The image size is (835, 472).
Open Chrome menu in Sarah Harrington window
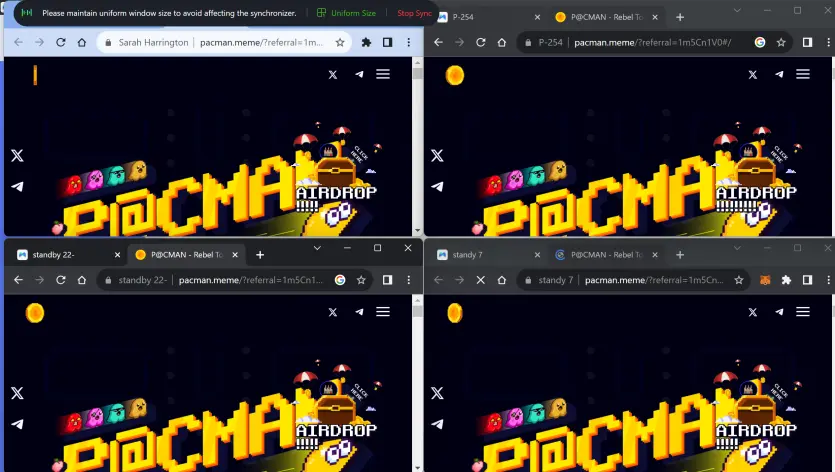pyautogui.click(x=408, y=42)
